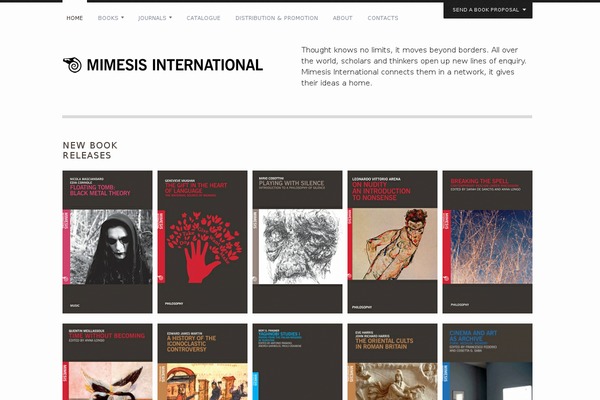This screenshot has width=600, height=400.
Task: Expand the Journals dropdown menu
Action: click(155, 18)
